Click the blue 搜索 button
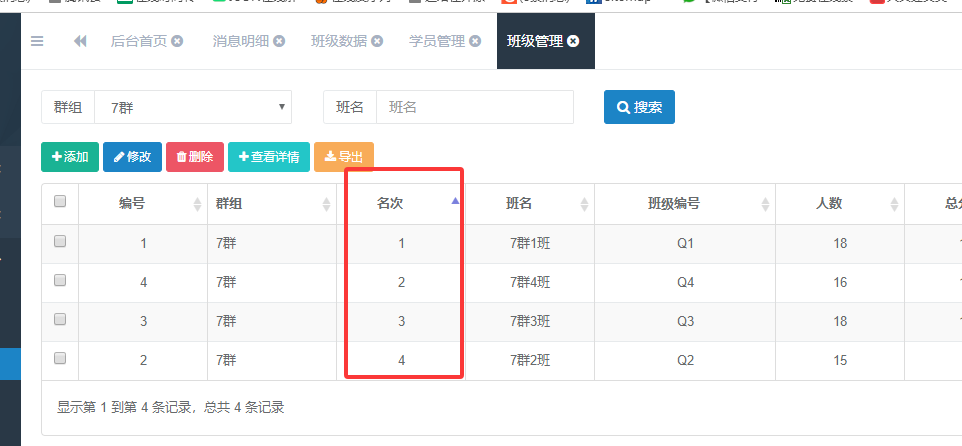The width and height of the screenshot is (962, 446). pos(639,107)
